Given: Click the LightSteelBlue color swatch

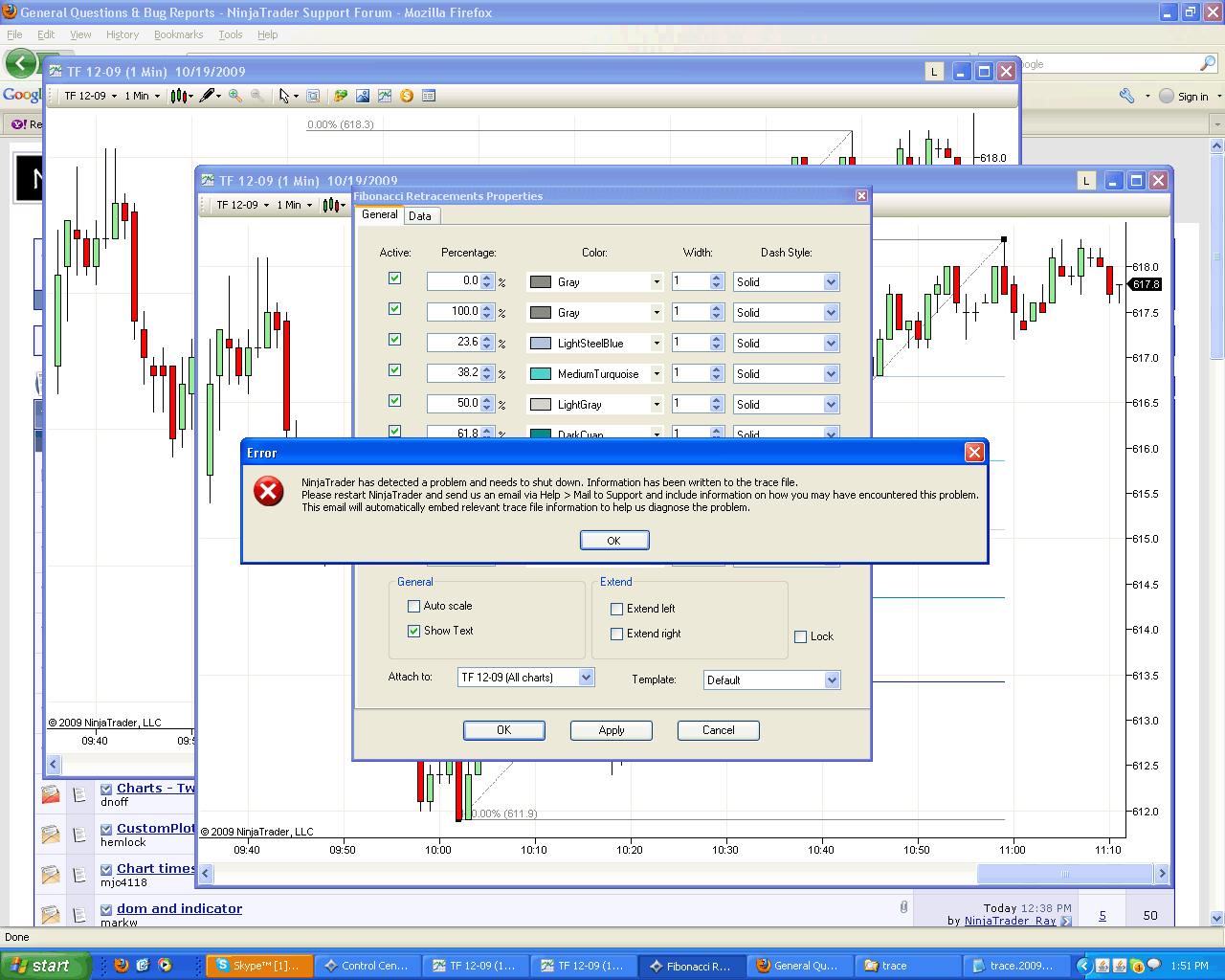Looking at the screenshot, I should tap(541, 344).
